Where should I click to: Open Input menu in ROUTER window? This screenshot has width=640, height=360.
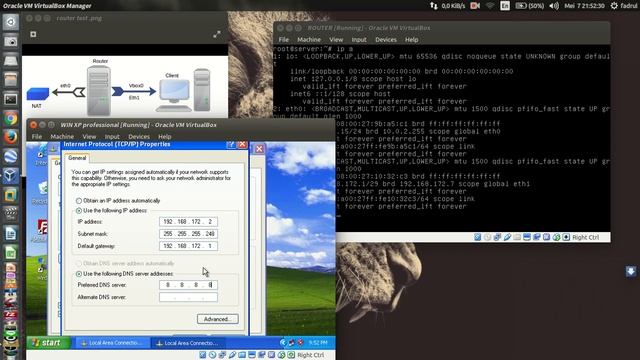pyautogui.click(x=359, y=40)
